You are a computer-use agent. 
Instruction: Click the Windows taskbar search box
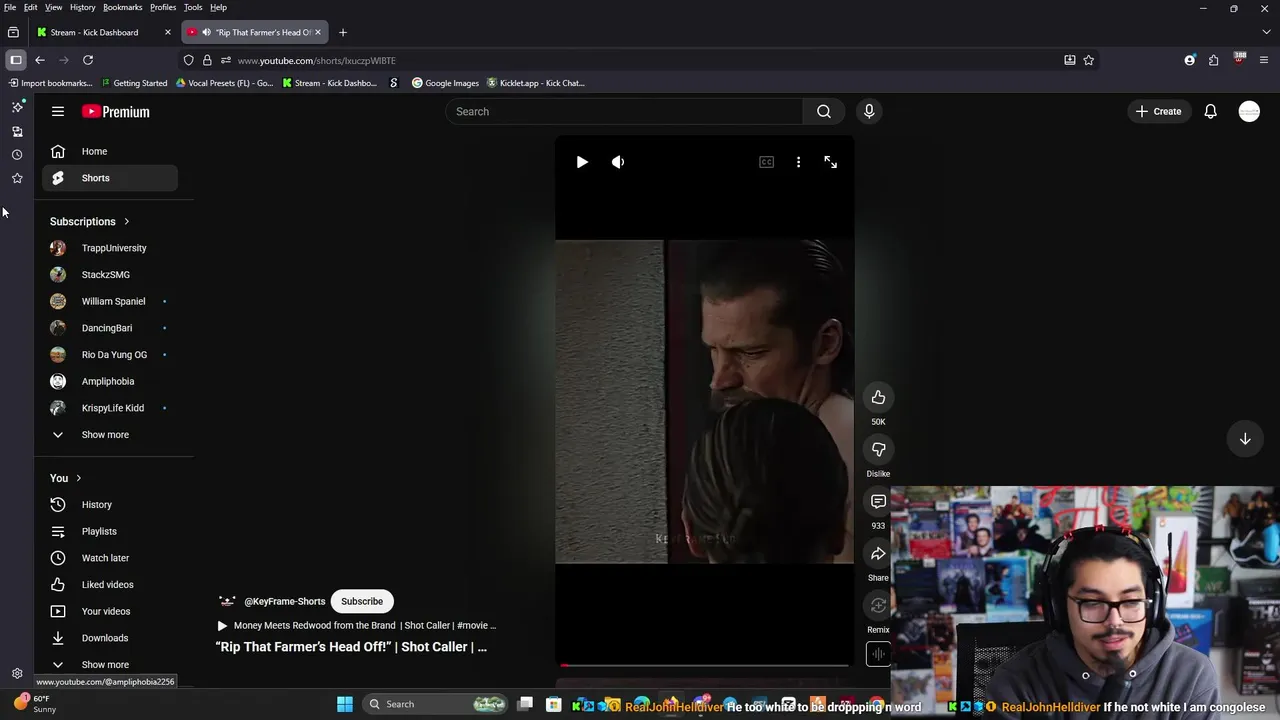(435, 704)
